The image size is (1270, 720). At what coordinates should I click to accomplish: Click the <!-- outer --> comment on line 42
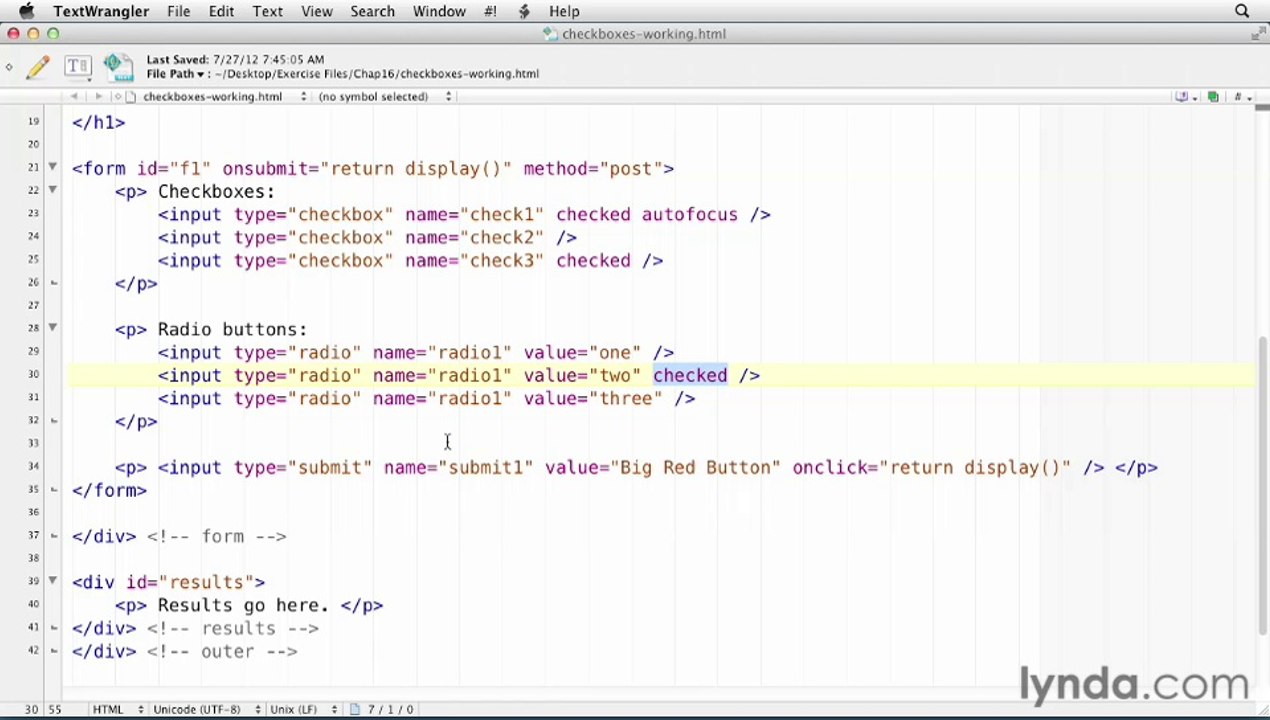tap(222, 651)
